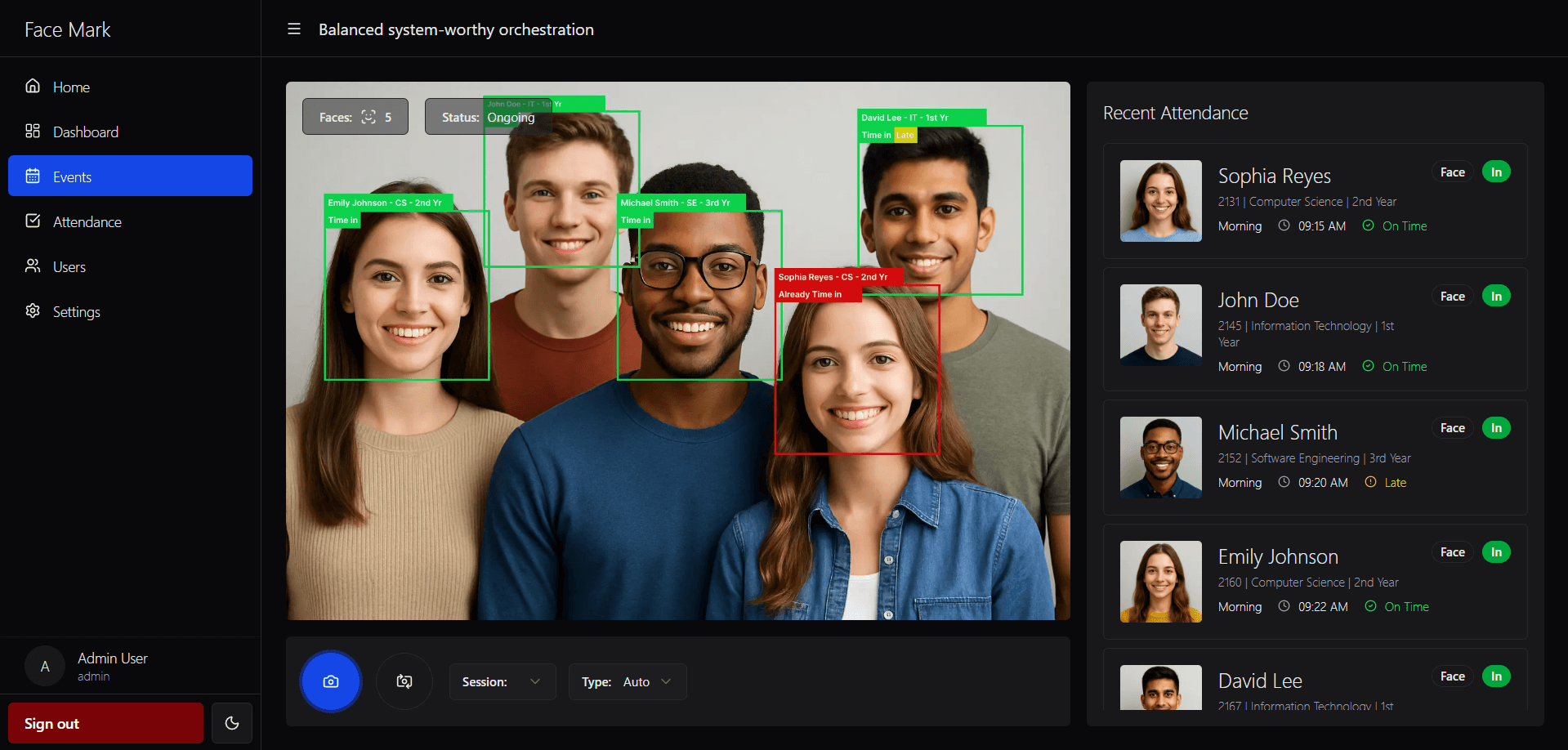Change the Type dropdown from Auto
Viewport: 1568px width, 750px height.
click(628, 681)
